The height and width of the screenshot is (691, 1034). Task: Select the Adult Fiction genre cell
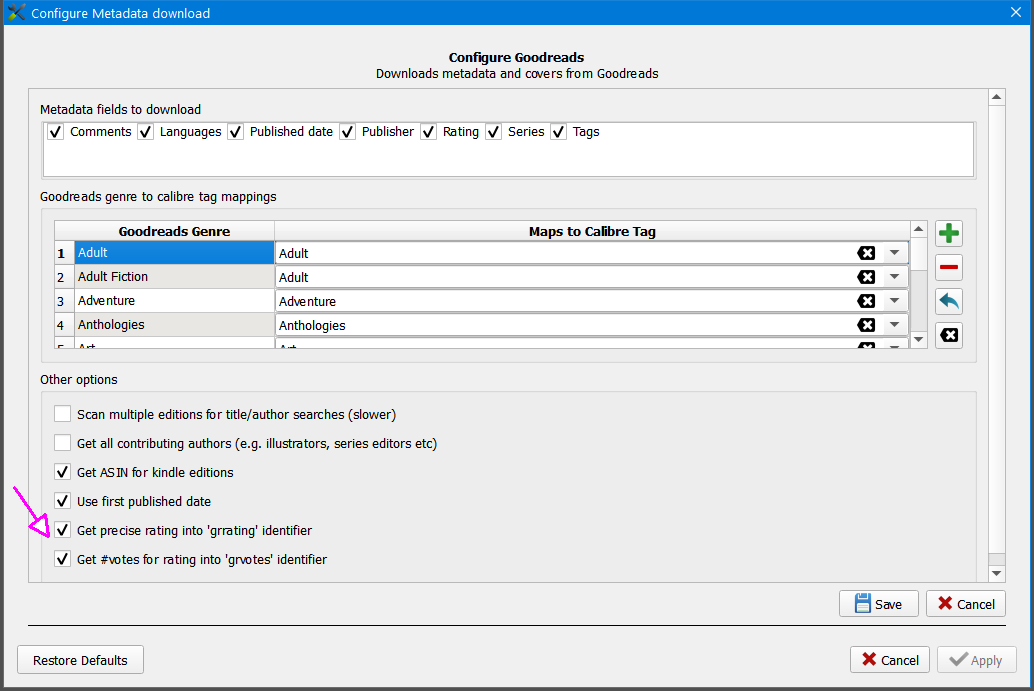[x=174, y=277]
